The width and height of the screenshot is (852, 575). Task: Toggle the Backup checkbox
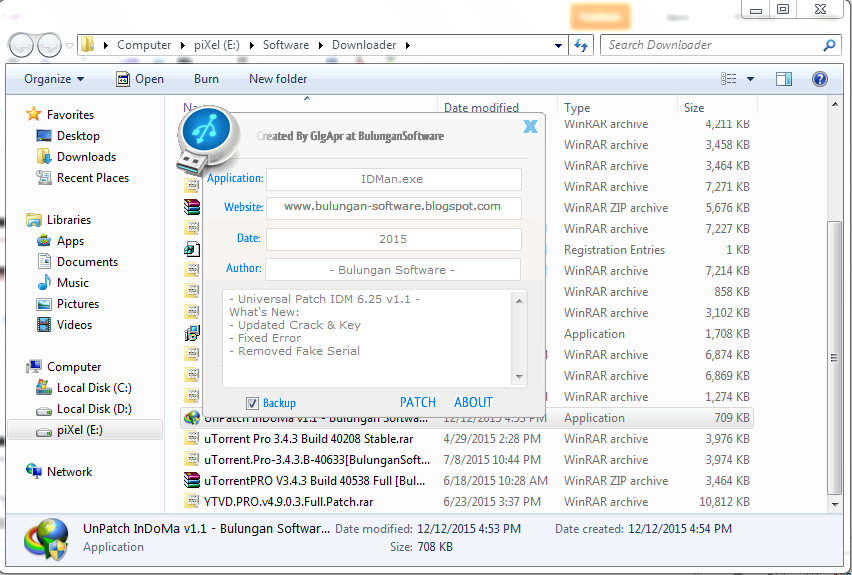[252, 403]
